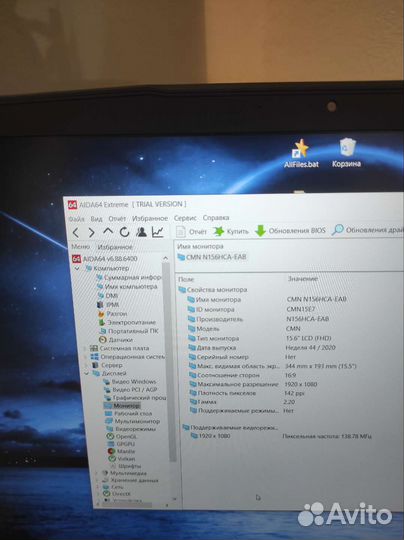The height and width of the screenshot is (540, 404).
Task: Open the Вид menu
Action: coord(96,219)
